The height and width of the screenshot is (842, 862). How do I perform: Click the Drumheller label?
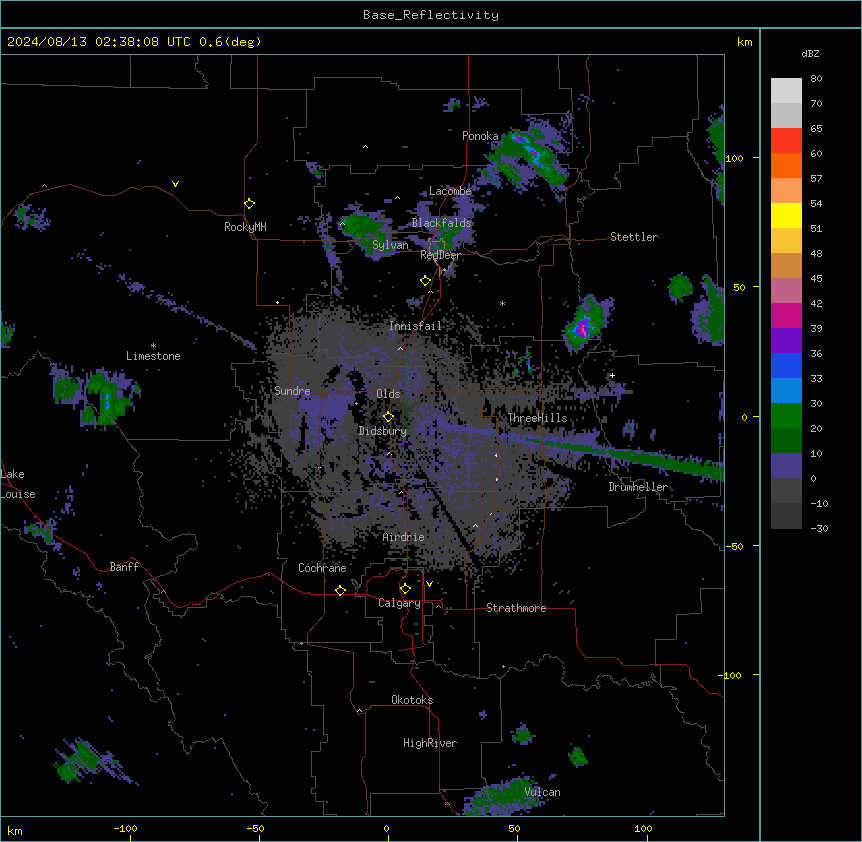pyautogui.click(x=638, y=487)
